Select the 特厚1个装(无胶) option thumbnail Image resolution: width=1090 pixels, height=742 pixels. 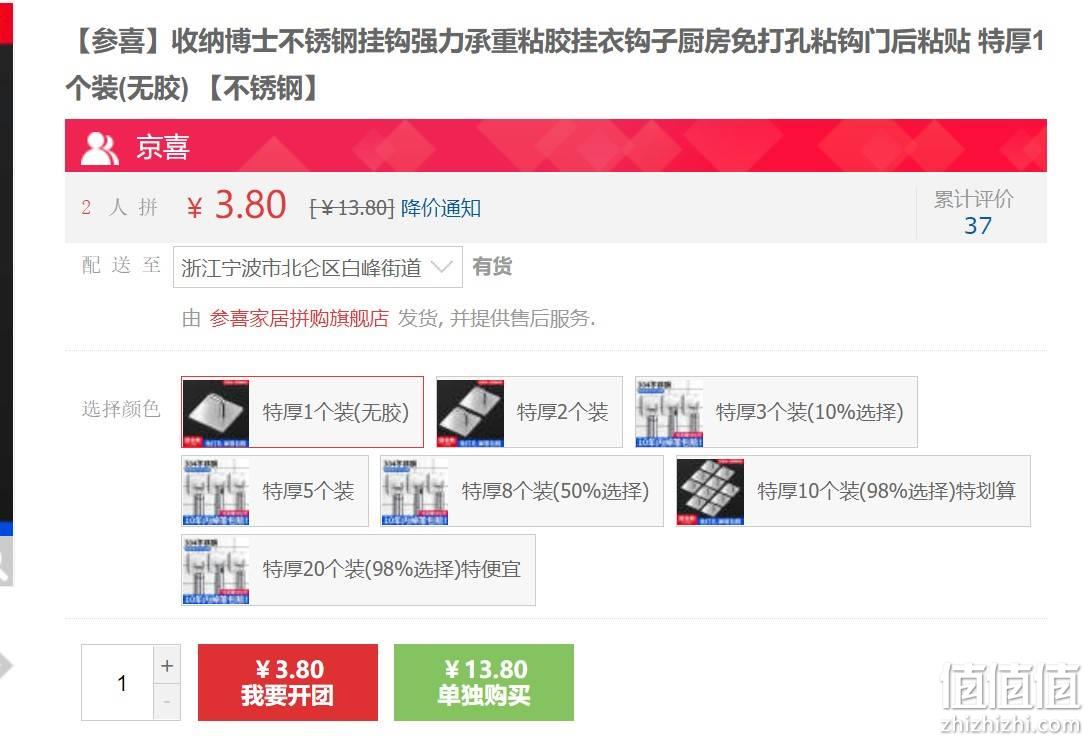(215, 413)
